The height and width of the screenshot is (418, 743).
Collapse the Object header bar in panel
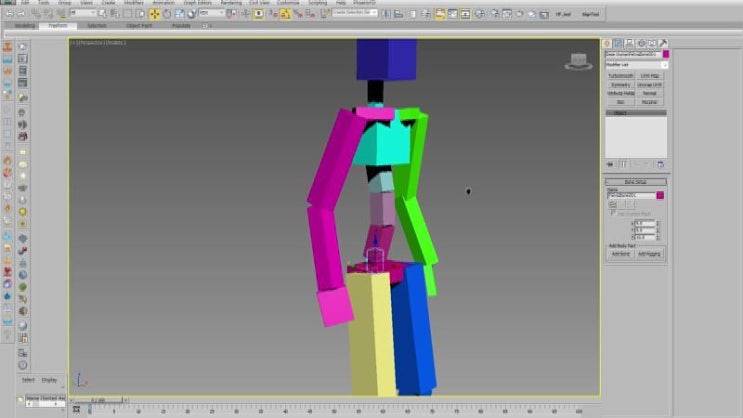(x=636, y=113)
